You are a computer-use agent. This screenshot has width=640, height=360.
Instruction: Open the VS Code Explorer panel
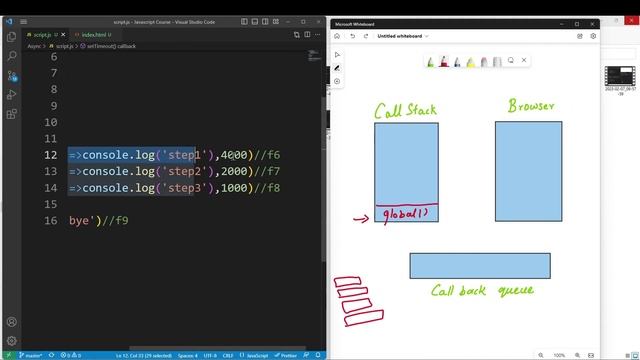tap(12, 37)
